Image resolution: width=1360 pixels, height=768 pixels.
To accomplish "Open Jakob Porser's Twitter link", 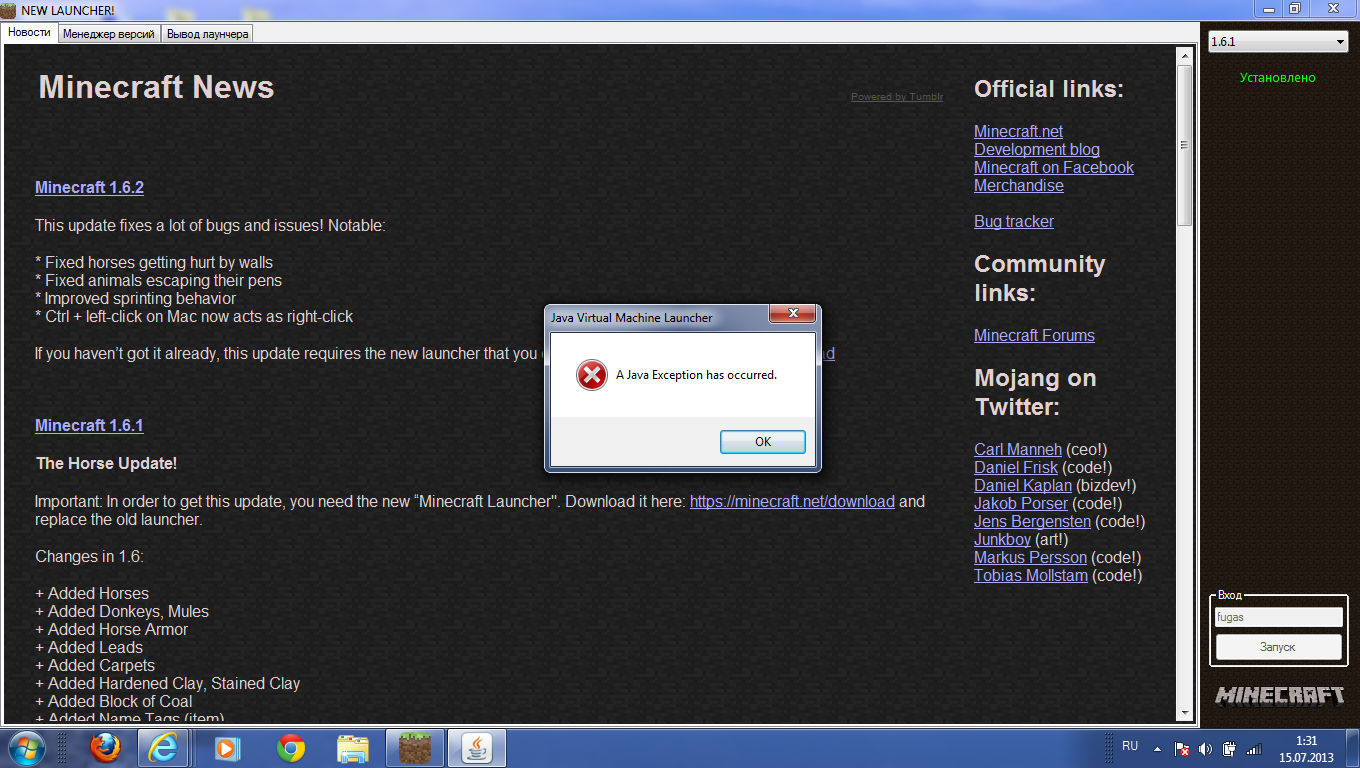I will 1021,503.
